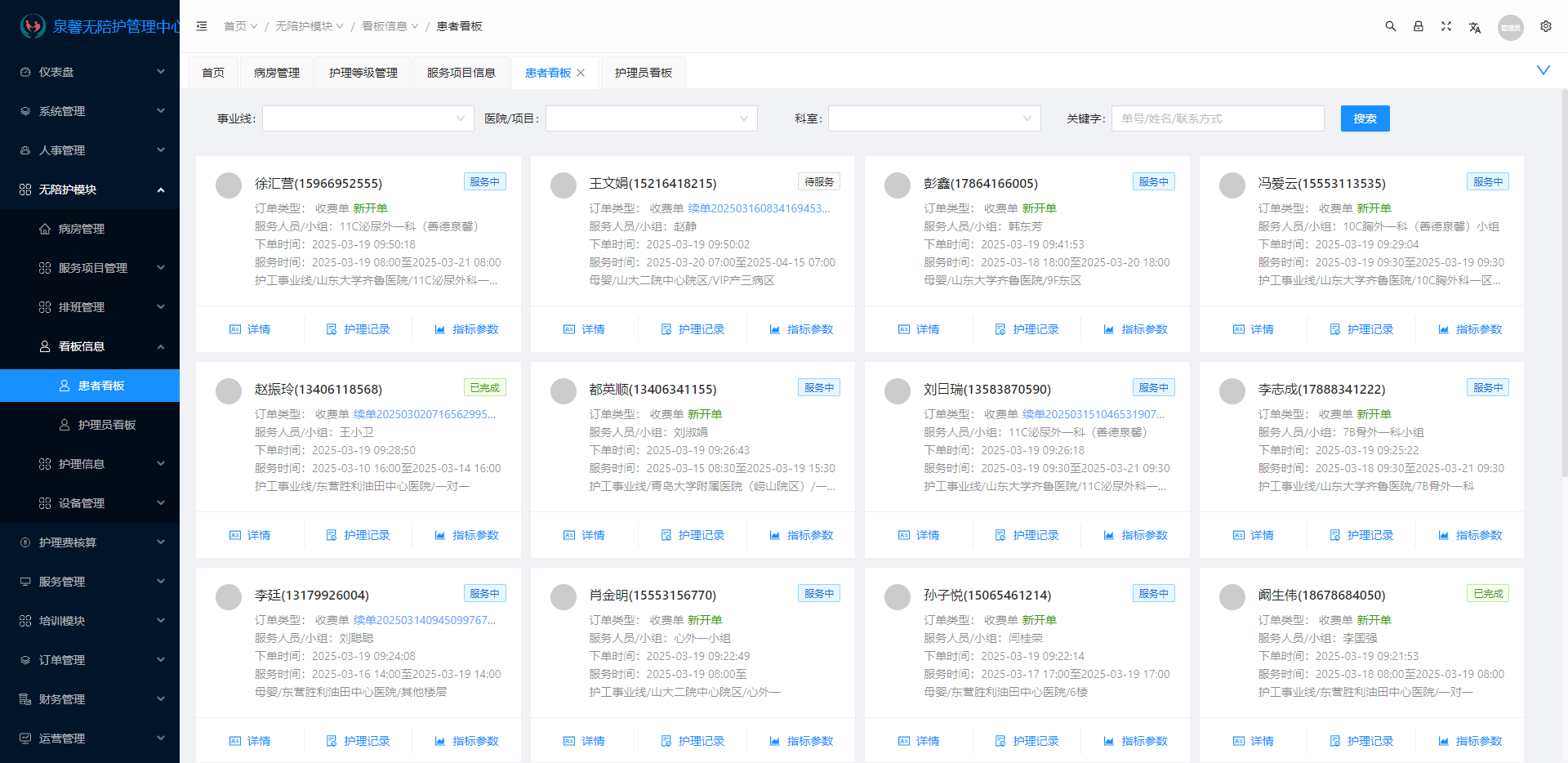The height and width of the screenshot is (763, 1568).
Task: Open the 医院/项目 dropdown
Action: [652, 118]
